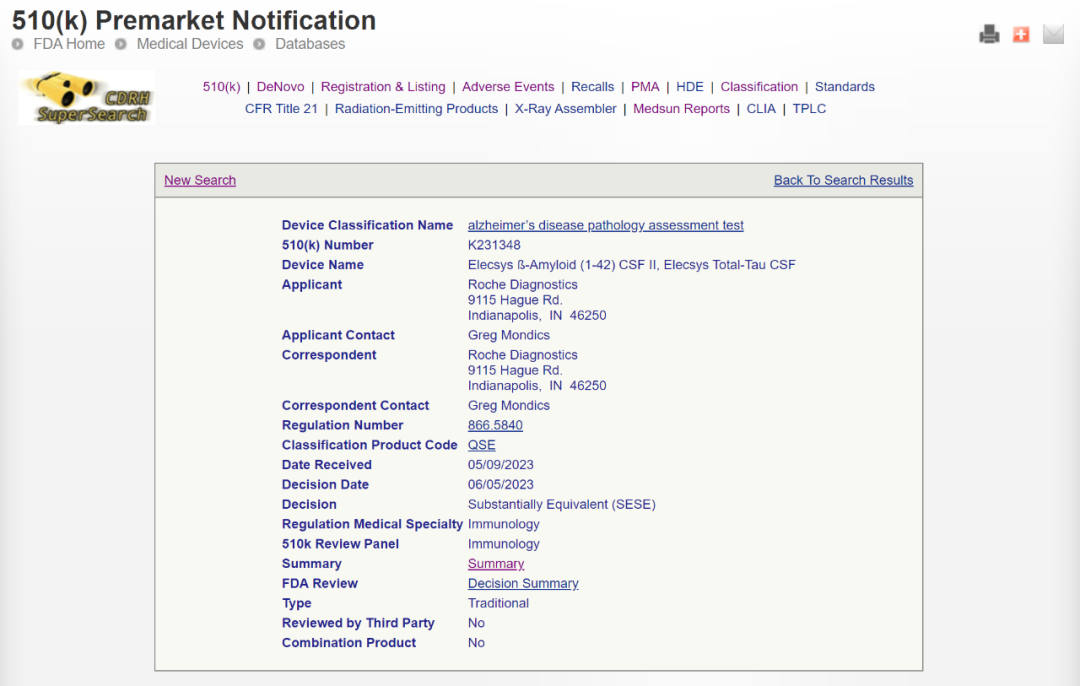Go to the Recalls database

(592, 87)
